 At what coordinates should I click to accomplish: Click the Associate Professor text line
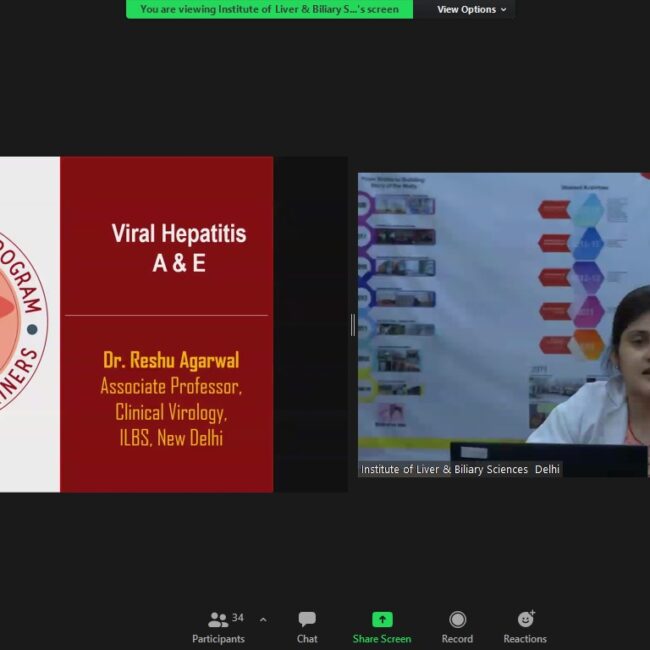point(171,386)
